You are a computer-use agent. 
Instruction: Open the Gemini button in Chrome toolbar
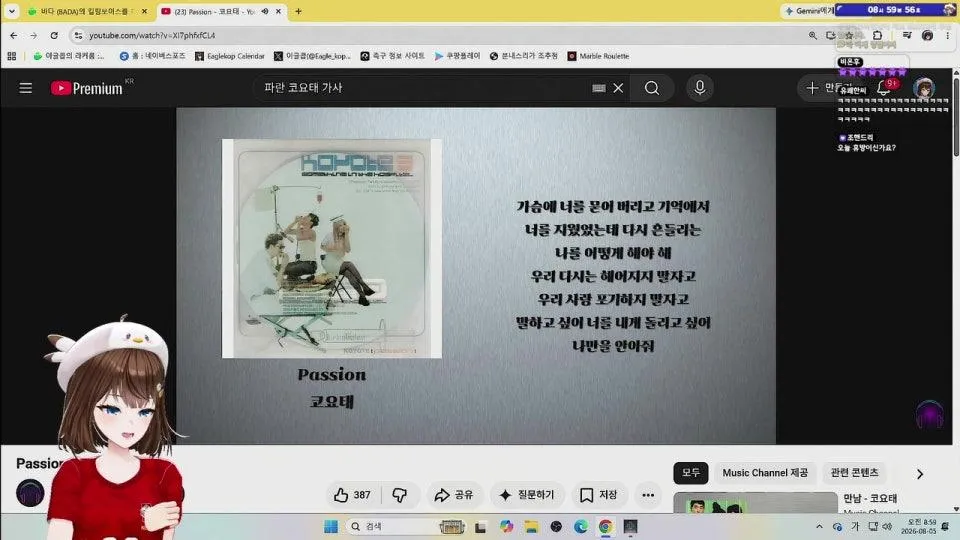(808, 11)
